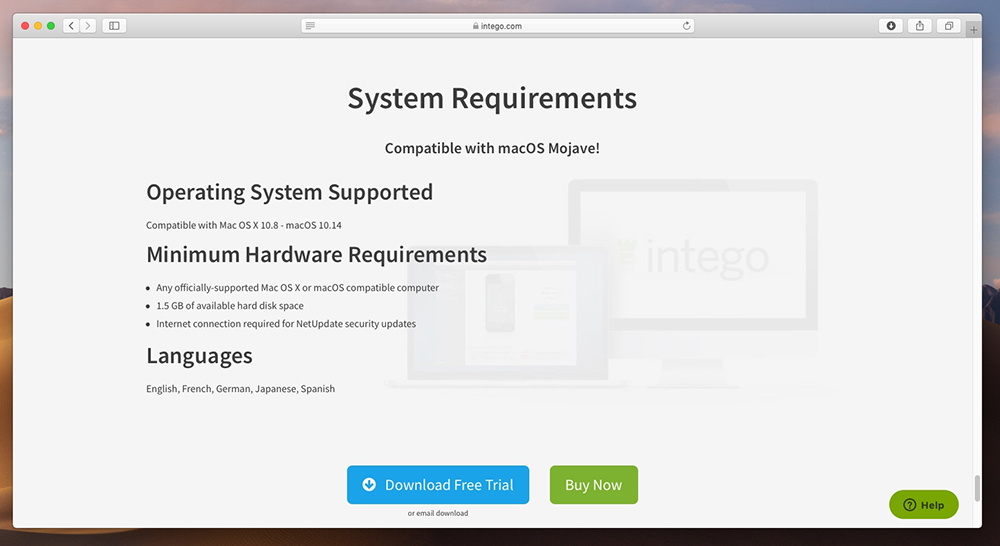
Task: Select 'Internet connection required for NetUpdate' bullet
Action: (x=286, y=323)
